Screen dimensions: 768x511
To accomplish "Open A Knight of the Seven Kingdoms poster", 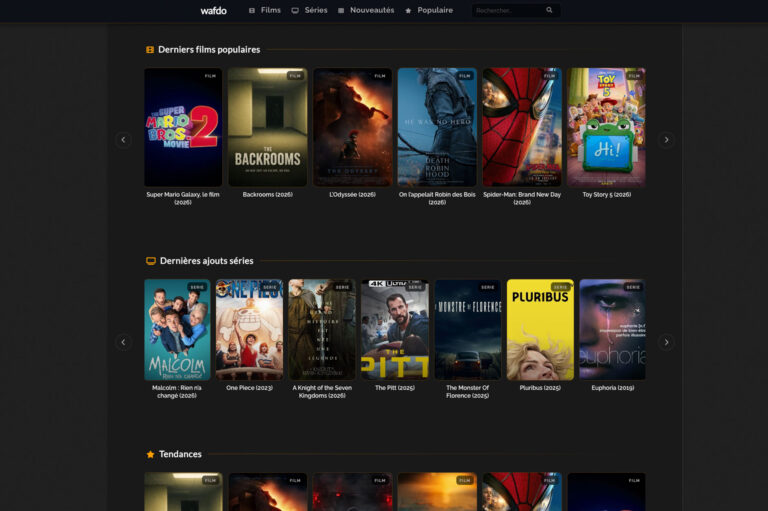I will [322, 330].
